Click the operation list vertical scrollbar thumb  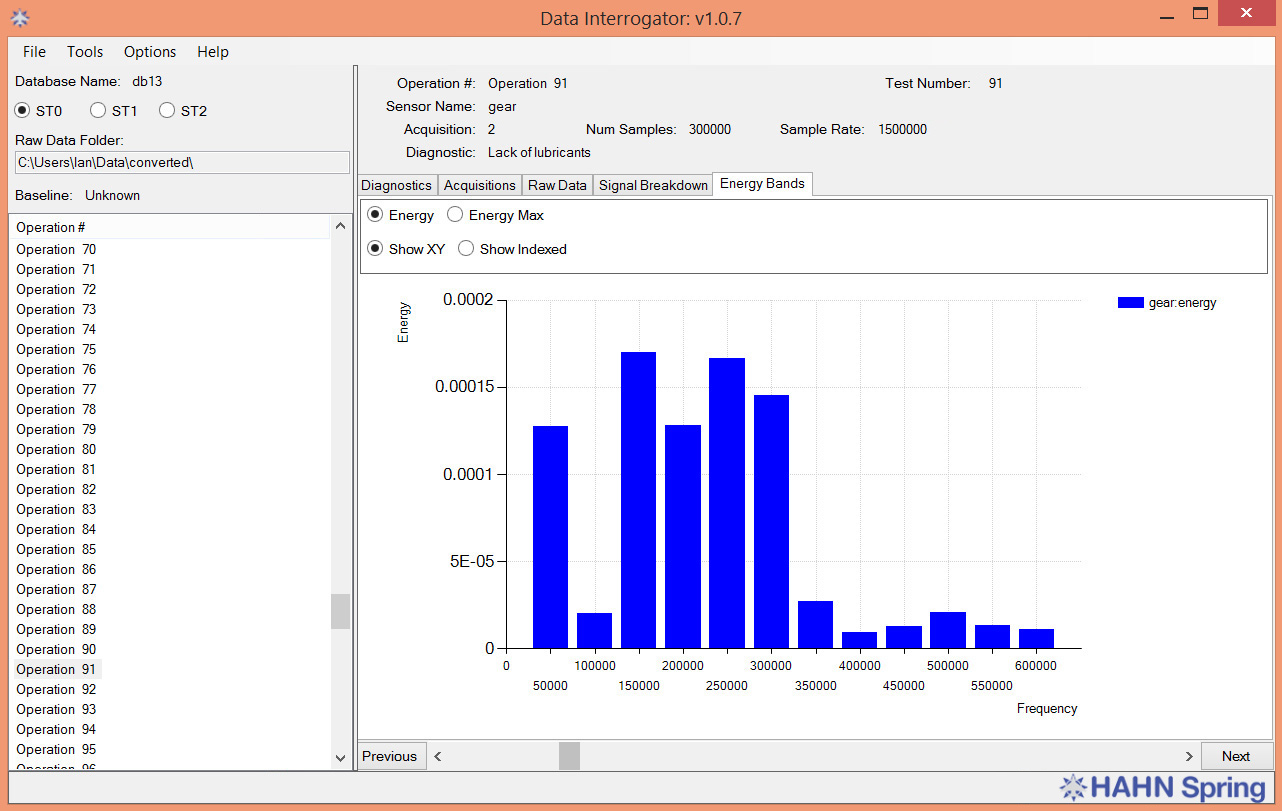[341, 611]
